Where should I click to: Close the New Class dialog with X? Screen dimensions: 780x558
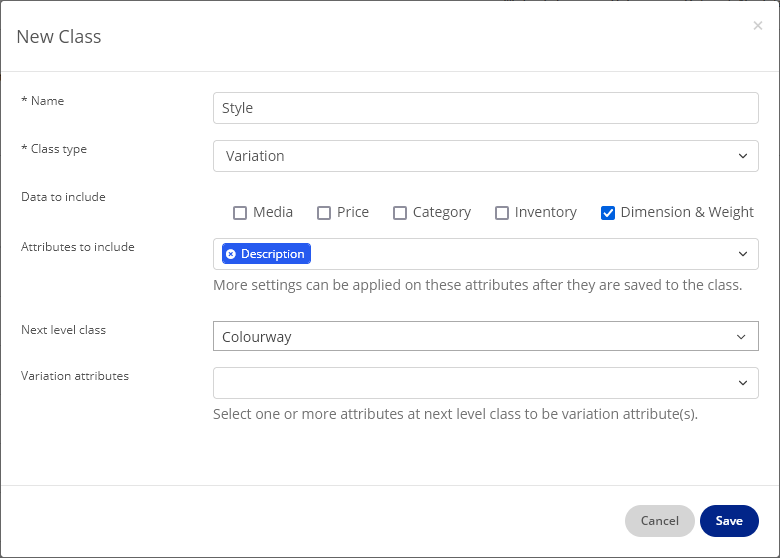tap(757, 26)
